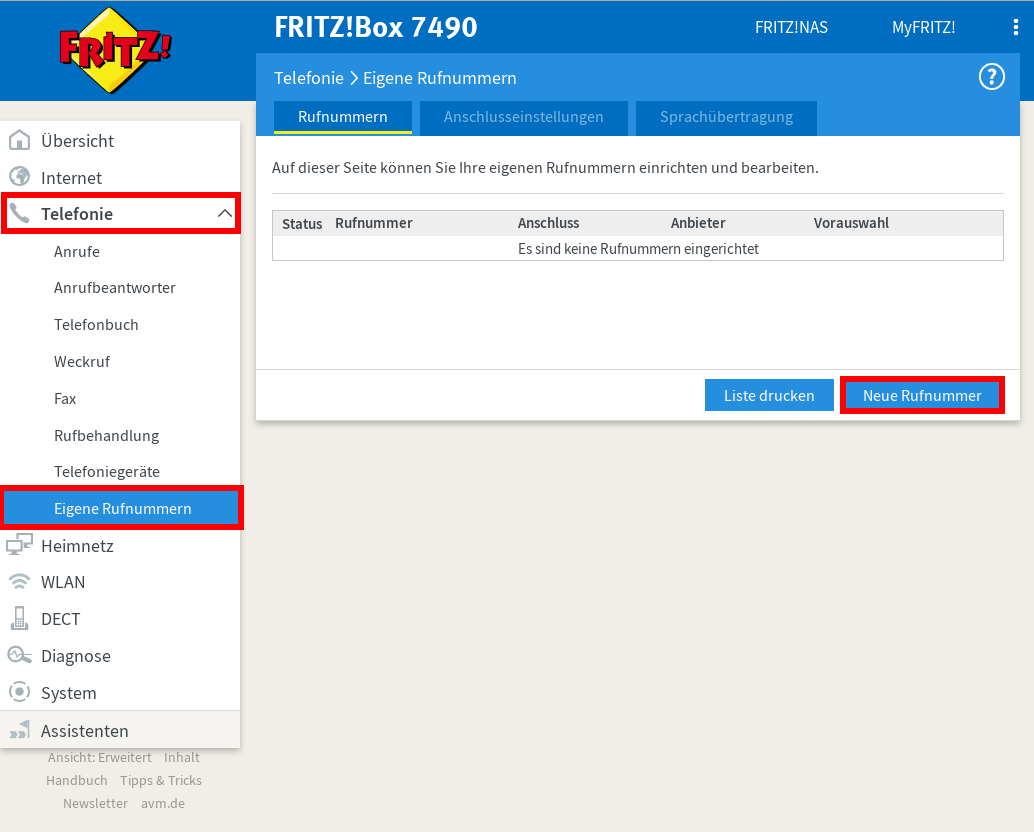1034x832 pixels.
Task: Click the Heimnetz network icon
Action: 19,545
